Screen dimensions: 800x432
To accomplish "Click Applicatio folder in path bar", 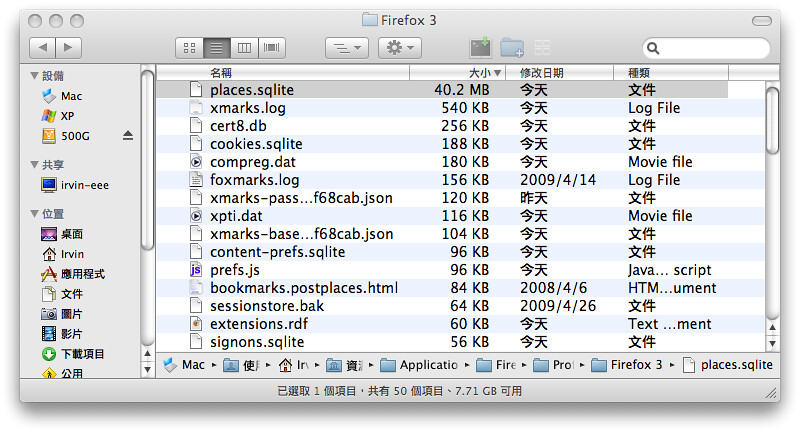I will [419, 365].
